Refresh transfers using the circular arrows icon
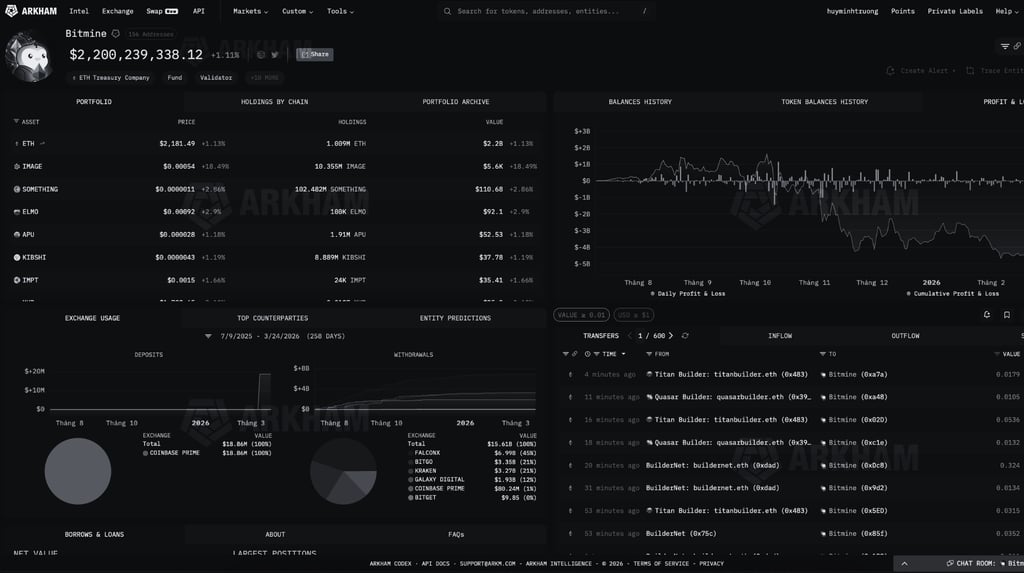 coord(685,336)
